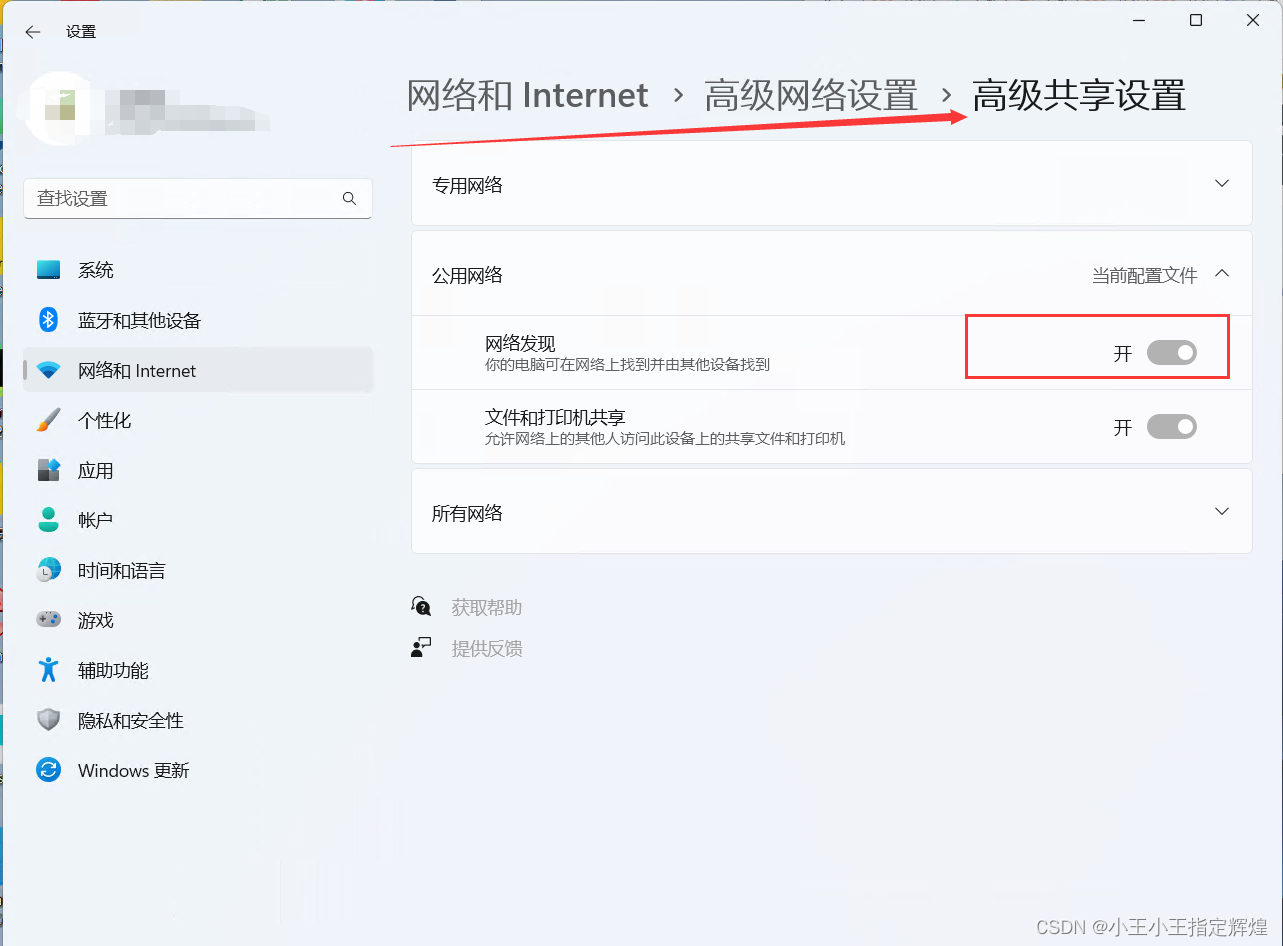The height and width of the screenshot is (946, 1283).
Task: Click the 游戏 Xbox icon in sidebar
Action: point(48,620)
